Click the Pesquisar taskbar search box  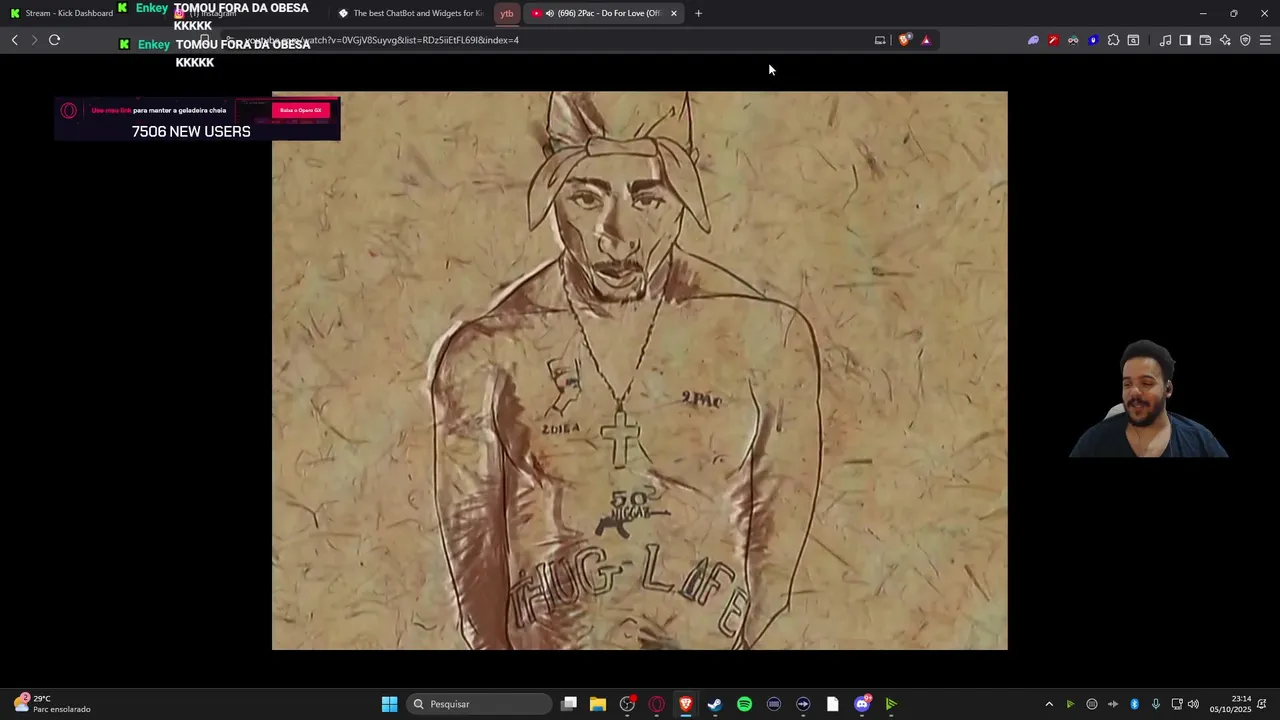coord(480,704)
